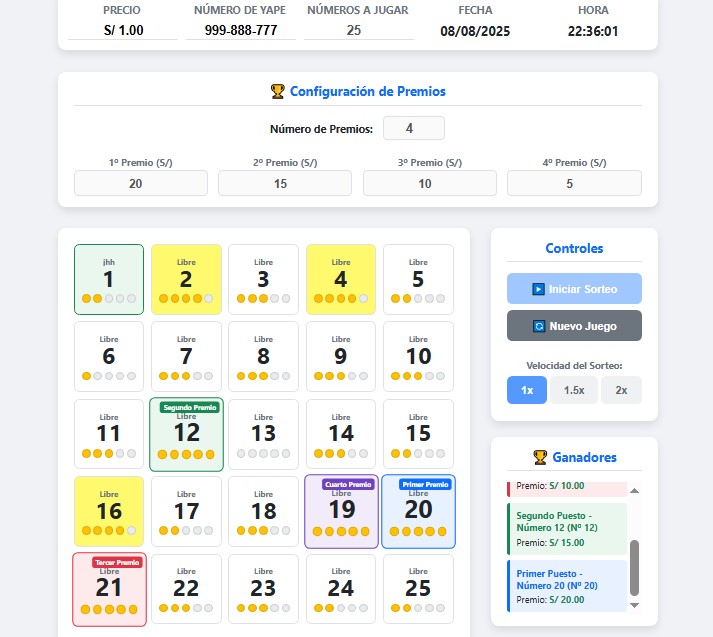Click the Número de Yape field
The image size is (713, 637).
click(x=241, y=30)
